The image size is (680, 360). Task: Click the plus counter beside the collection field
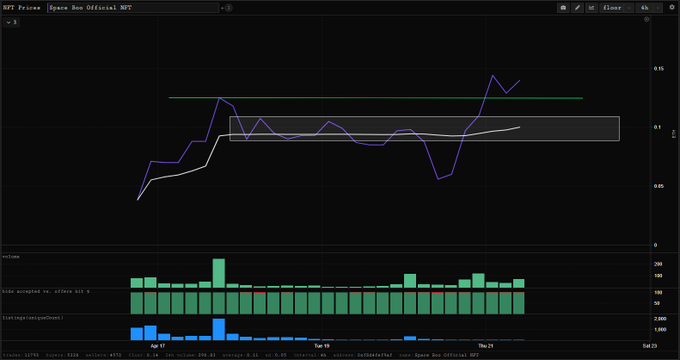[227, 8]
